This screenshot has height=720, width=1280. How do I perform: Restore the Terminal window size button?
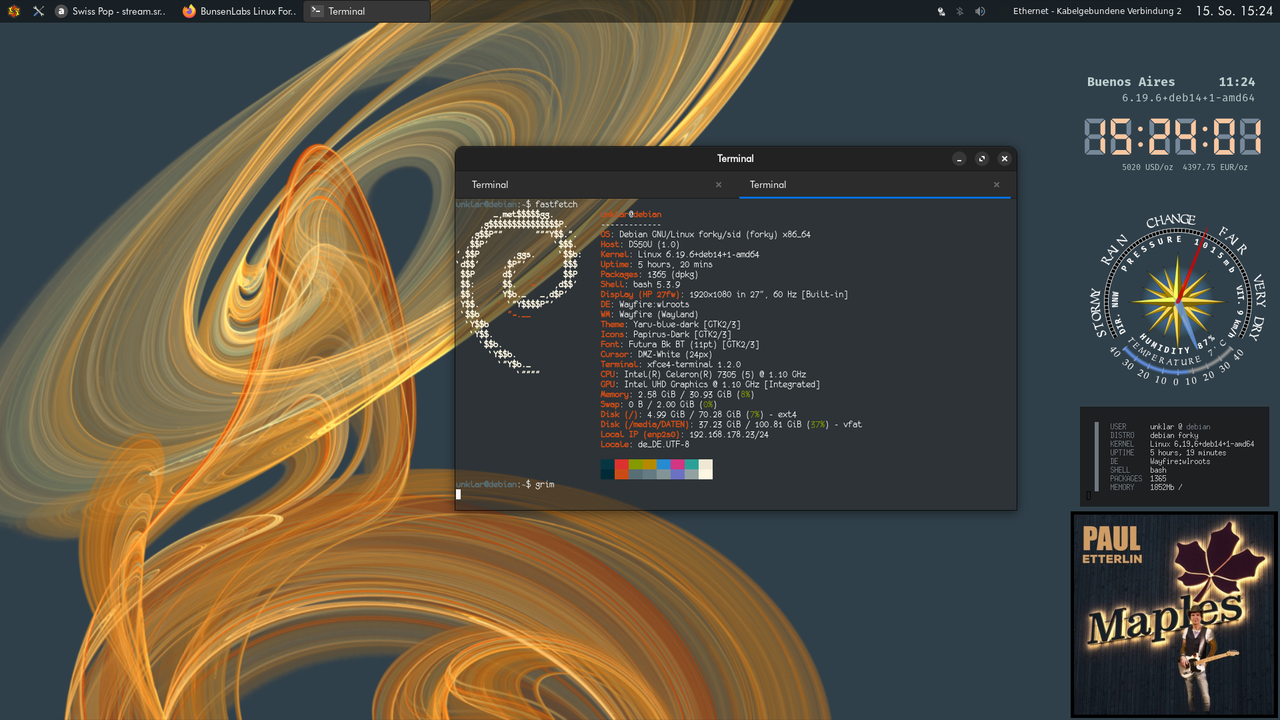click(982, 159)
